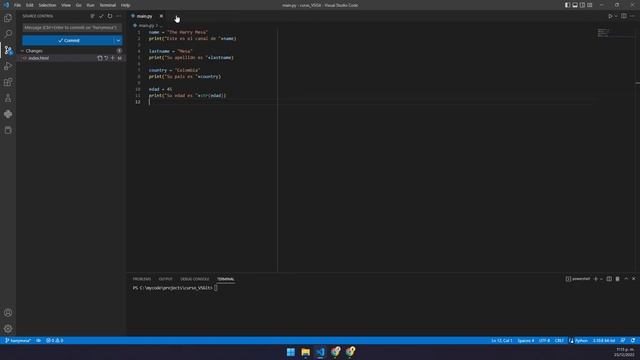Refresh the Source Control view
640x360 pixels.
pyautogui.click(x=110, y=16)
